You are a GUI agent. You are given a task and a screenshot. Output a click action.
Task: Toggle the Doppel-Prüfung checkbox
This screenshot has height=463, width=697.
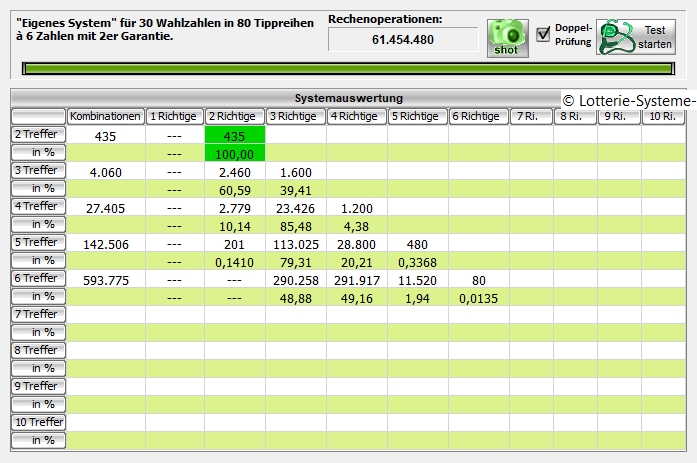click(x=543, y=34)
